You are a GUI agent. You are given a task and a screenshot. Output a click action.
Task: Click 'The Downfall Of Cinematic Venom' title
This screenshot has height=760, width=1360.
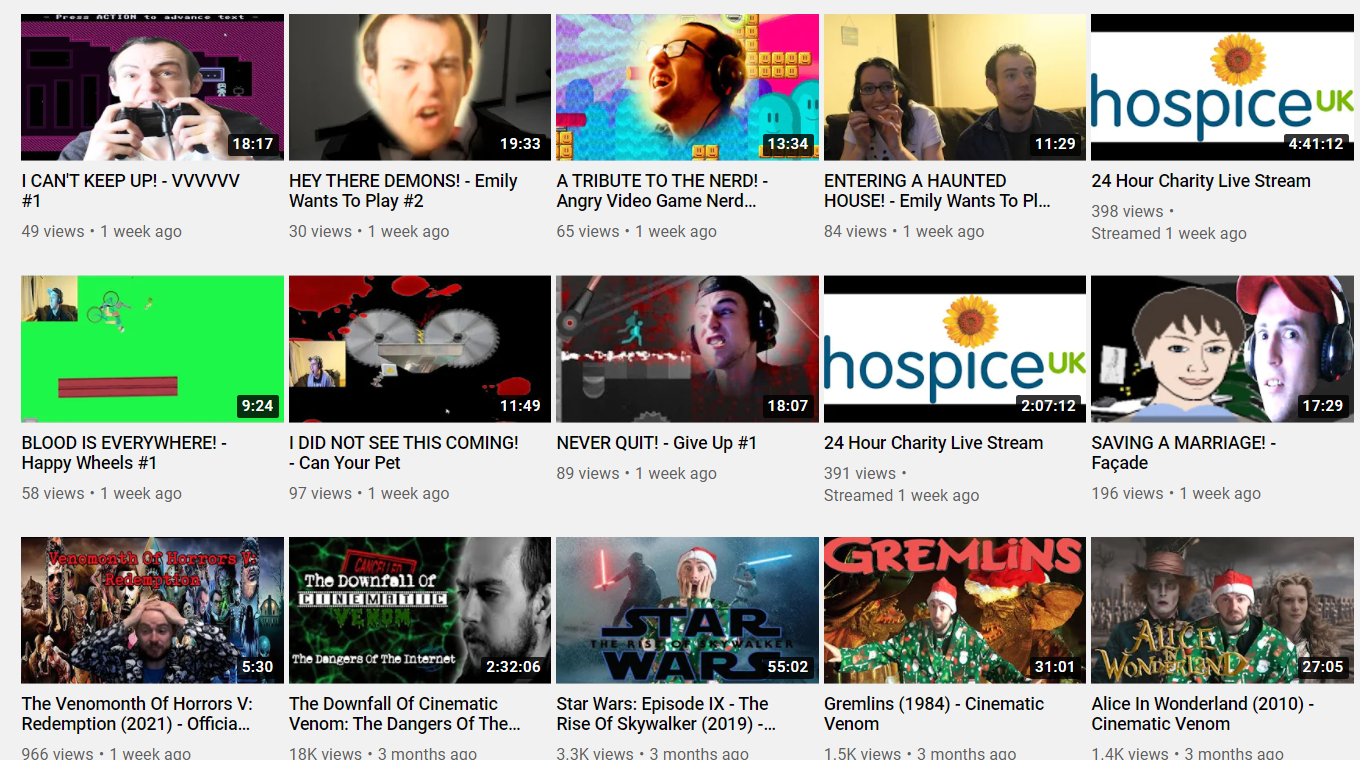[405, 714]
